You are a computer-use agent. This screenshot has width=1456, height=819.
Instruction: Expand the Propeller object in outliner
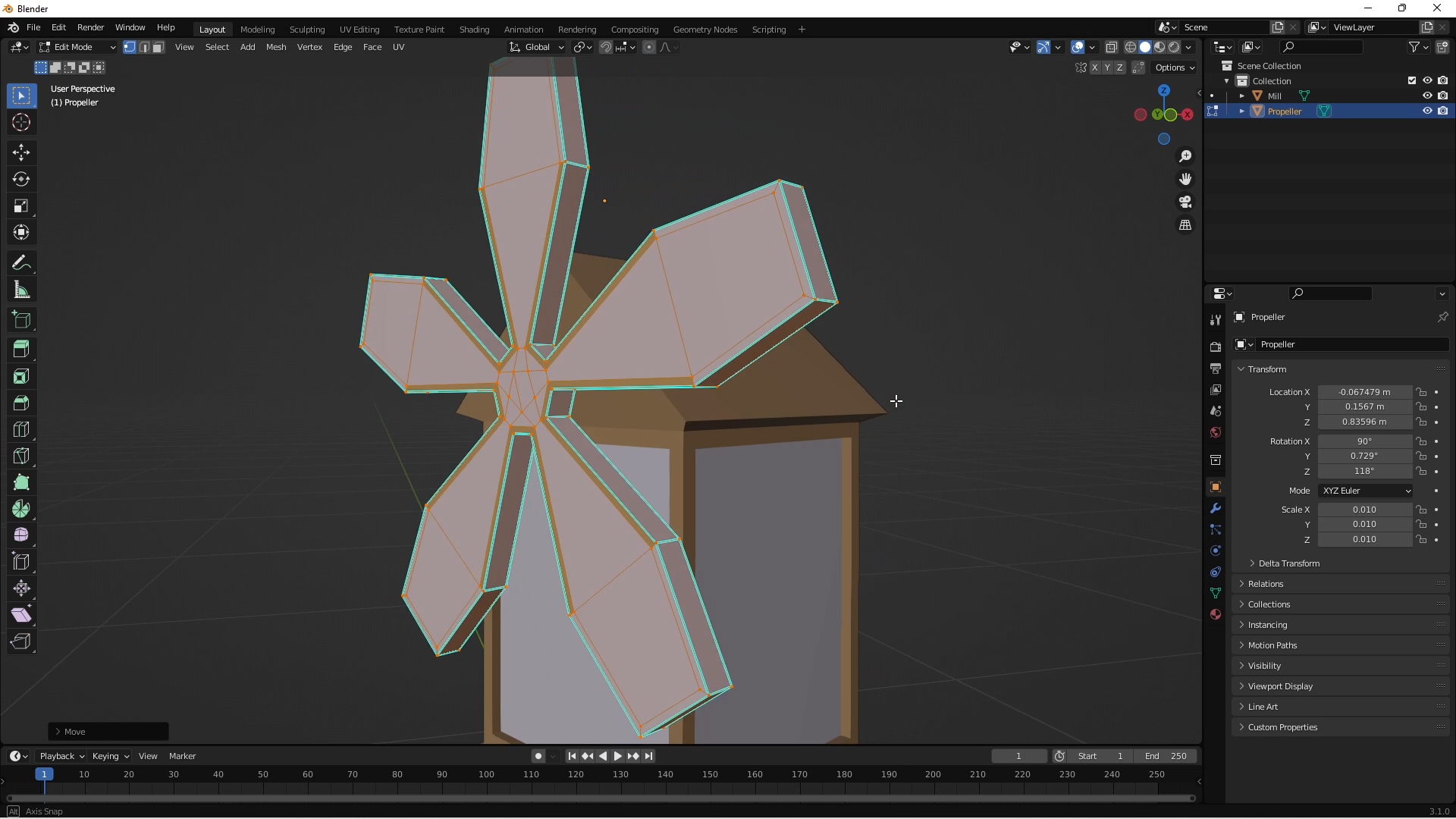[1241, 111]
